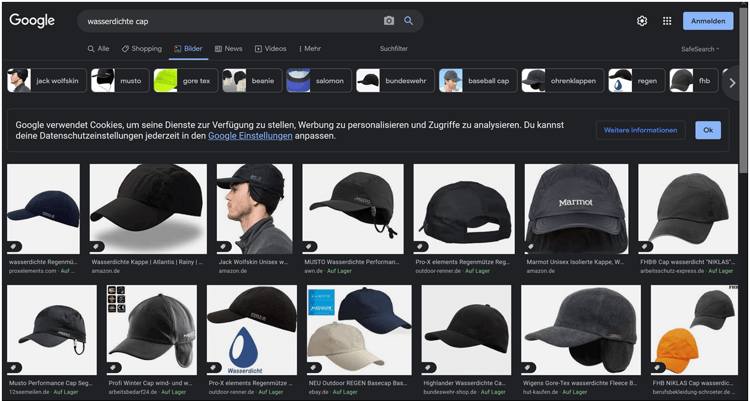
Task: Open FHB NIKLAS orange cap image
Action: [x=694, y=330]
